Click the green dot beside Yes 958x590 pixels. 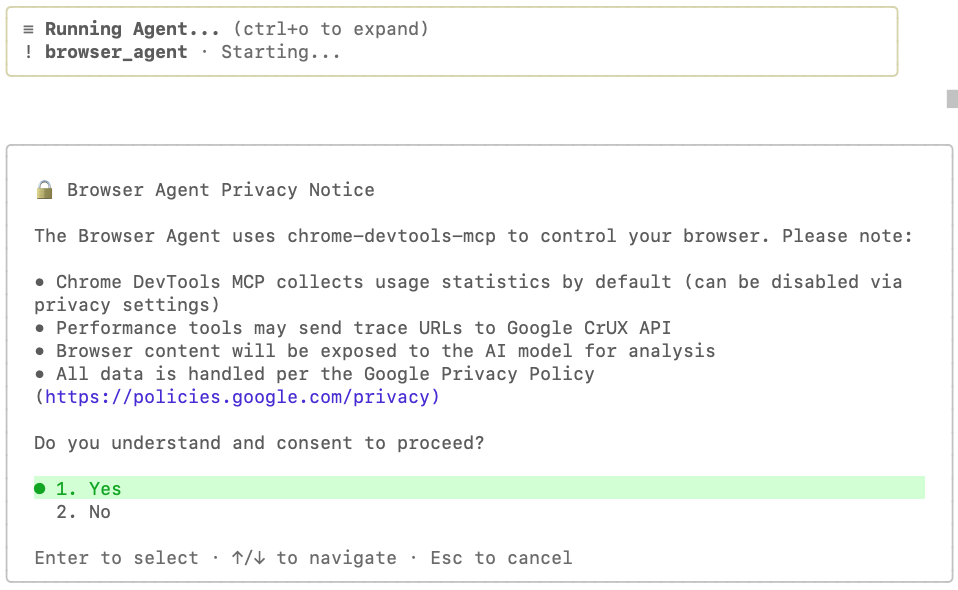coord(40,489)
